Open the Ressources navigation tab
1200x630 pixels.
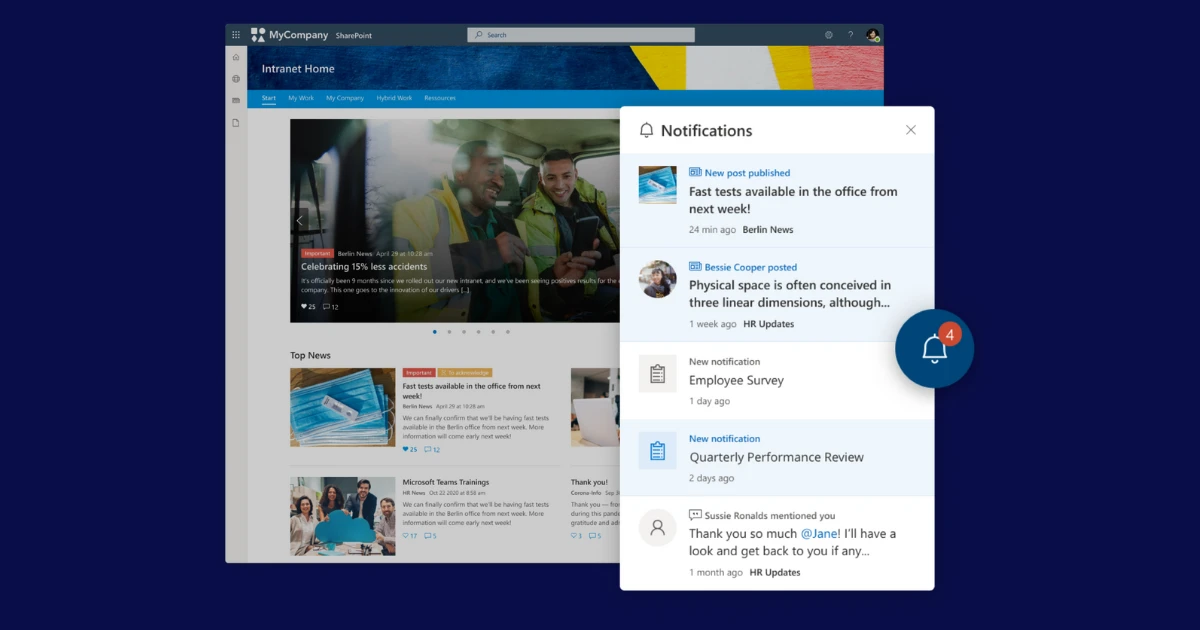[x=441, y=98]
